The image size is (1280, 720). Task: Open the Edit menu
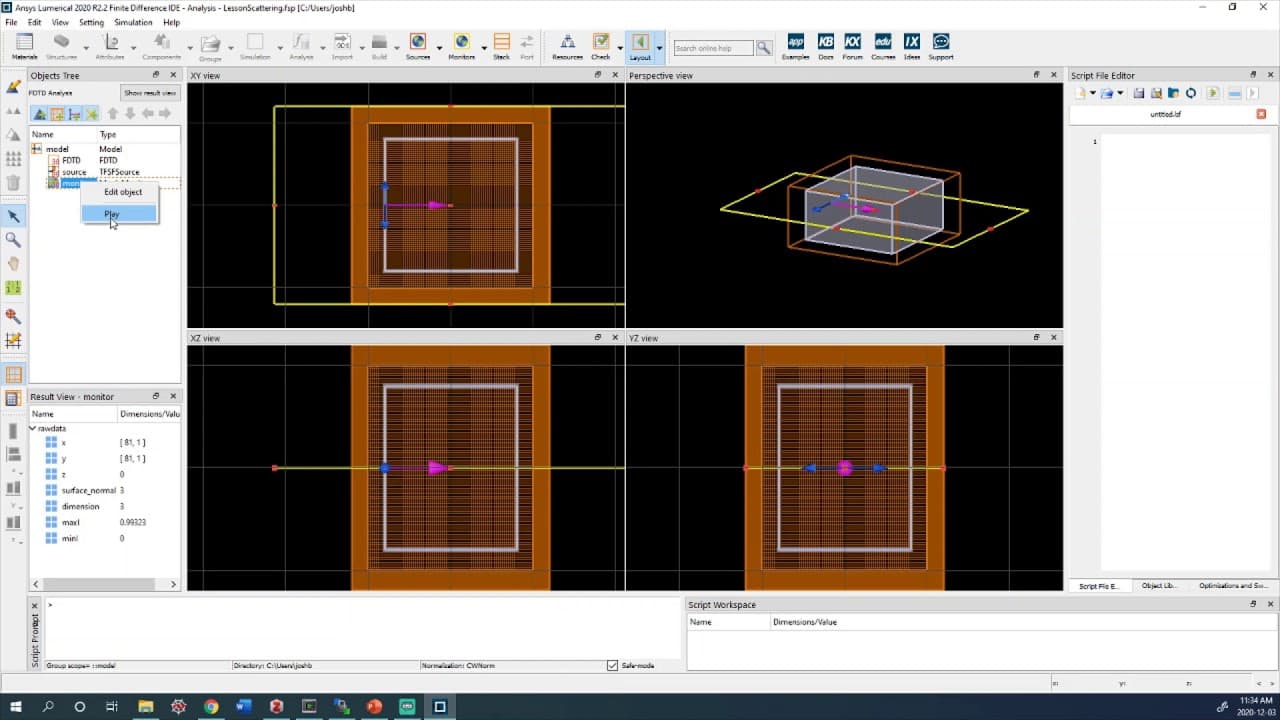(x=35, y=22)
